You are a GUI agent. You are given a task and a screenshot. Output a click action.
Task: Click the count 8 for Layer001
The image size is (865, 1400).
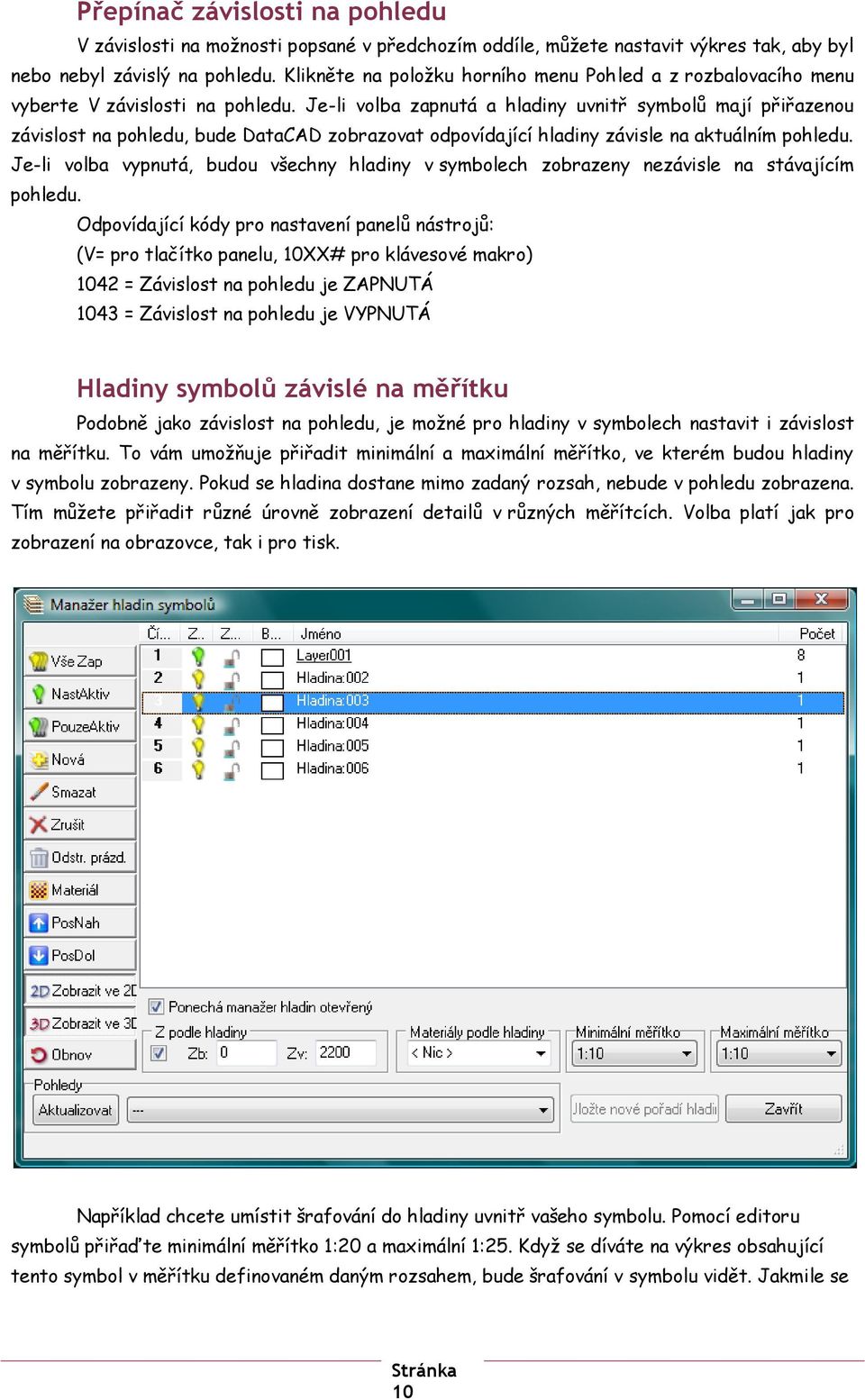pos(801,656)
